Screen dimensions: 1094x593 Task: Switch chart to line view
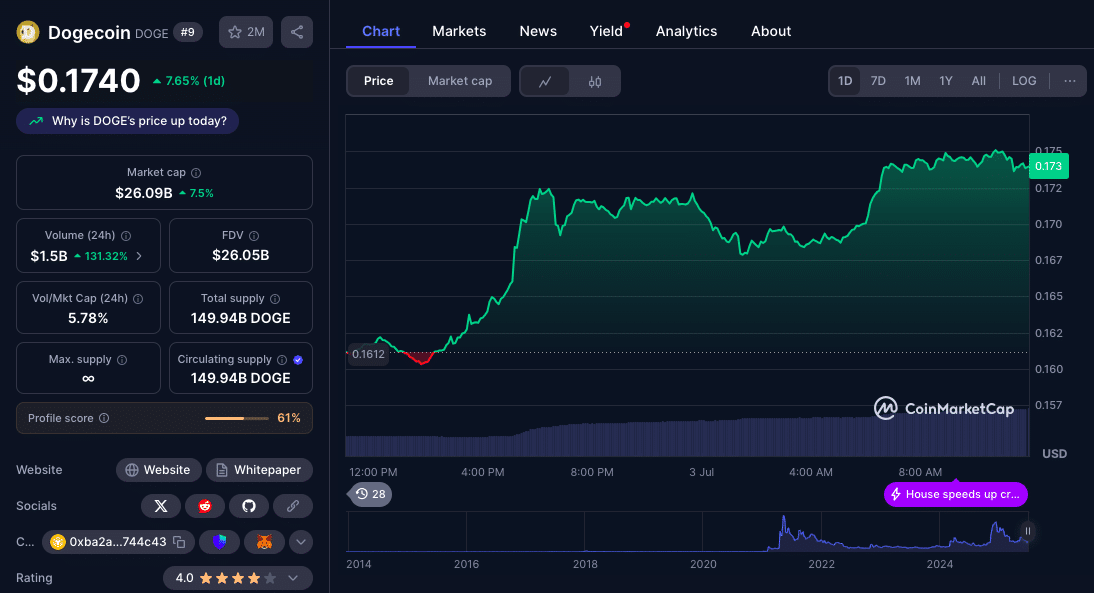(545, 82)
